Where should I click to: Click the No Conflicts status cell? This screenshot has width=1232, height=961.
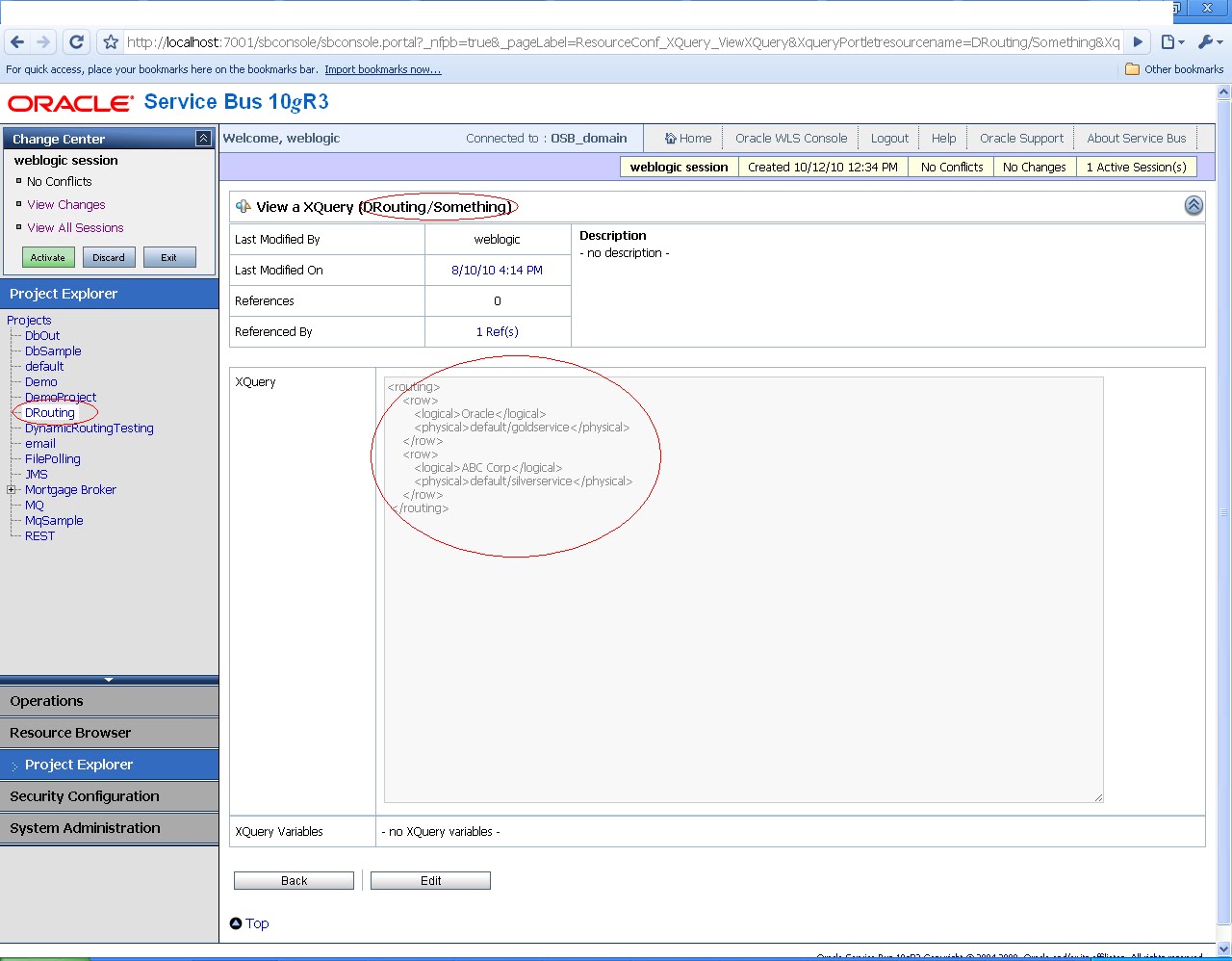(952, 168)
